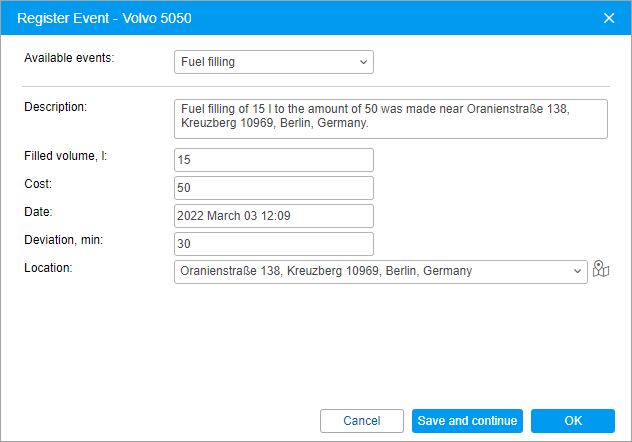Open the Available events dropdown
Viewport: 632px width, 442px height.
tap(273, 62)
